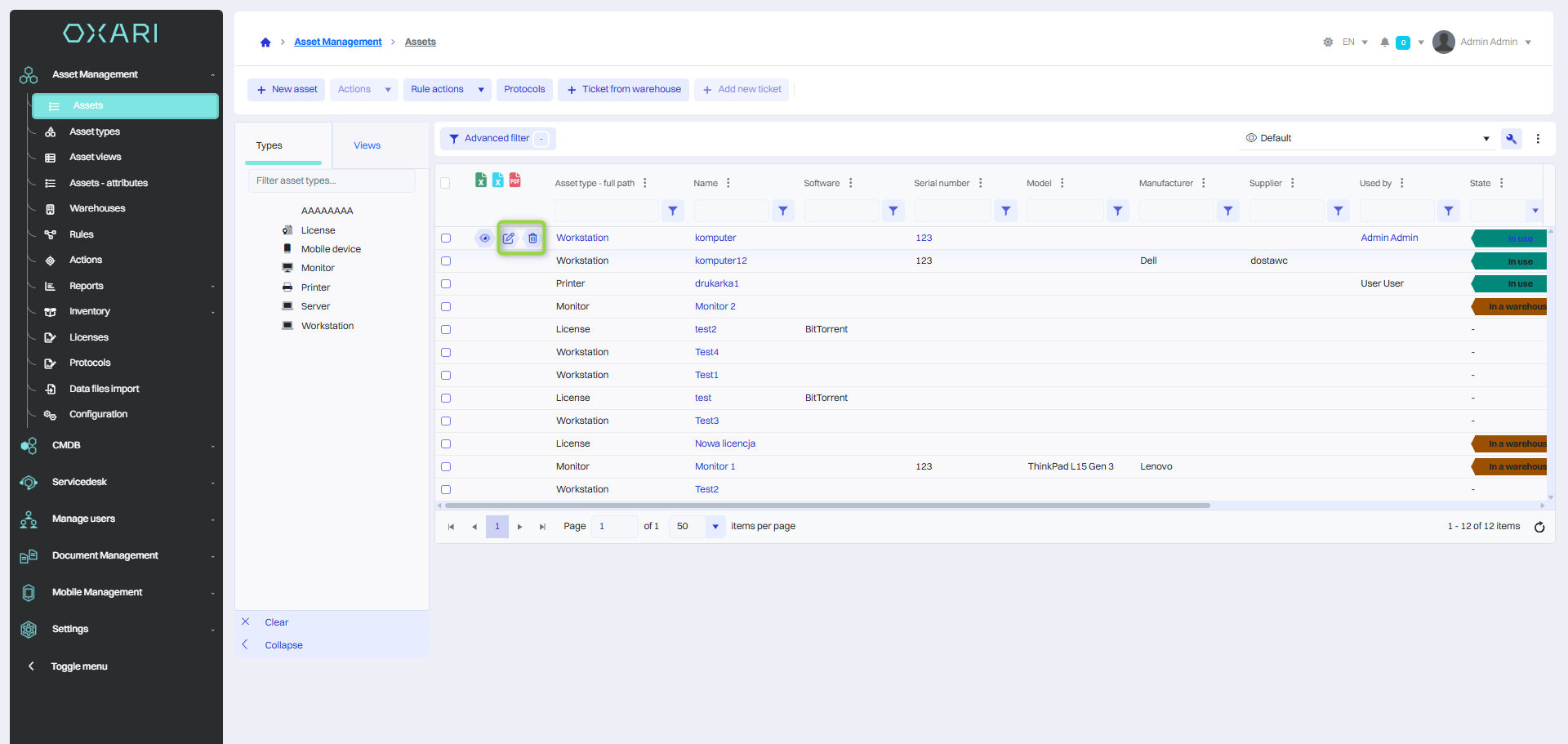Viewport: 1568px width, 744px height.
Task: Go to the home breadcrumb icon
Action: point(265,42)
